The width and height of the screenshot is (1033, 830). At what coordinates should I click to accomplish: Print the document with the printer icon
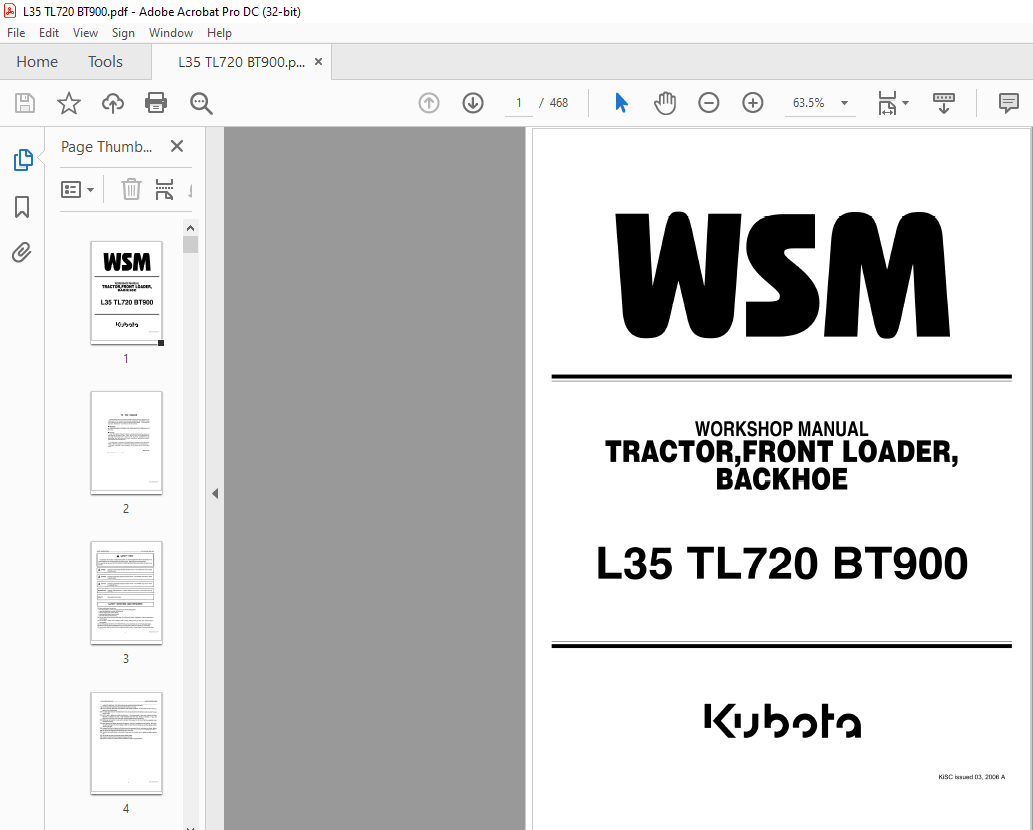click(156, 103)
